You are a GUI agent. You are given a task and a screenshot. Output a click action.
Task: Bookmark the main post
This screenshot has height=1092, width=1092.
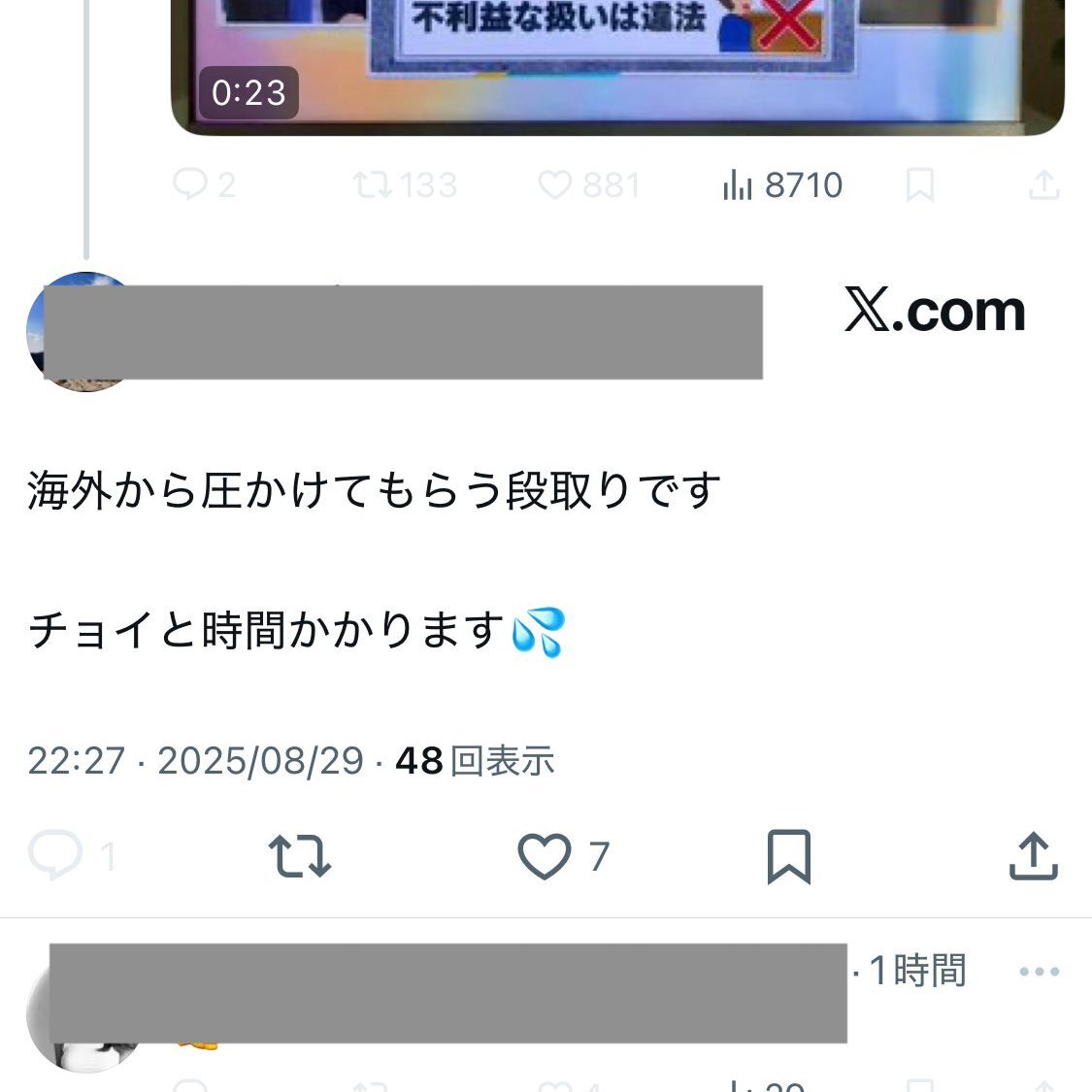(789, 856)
